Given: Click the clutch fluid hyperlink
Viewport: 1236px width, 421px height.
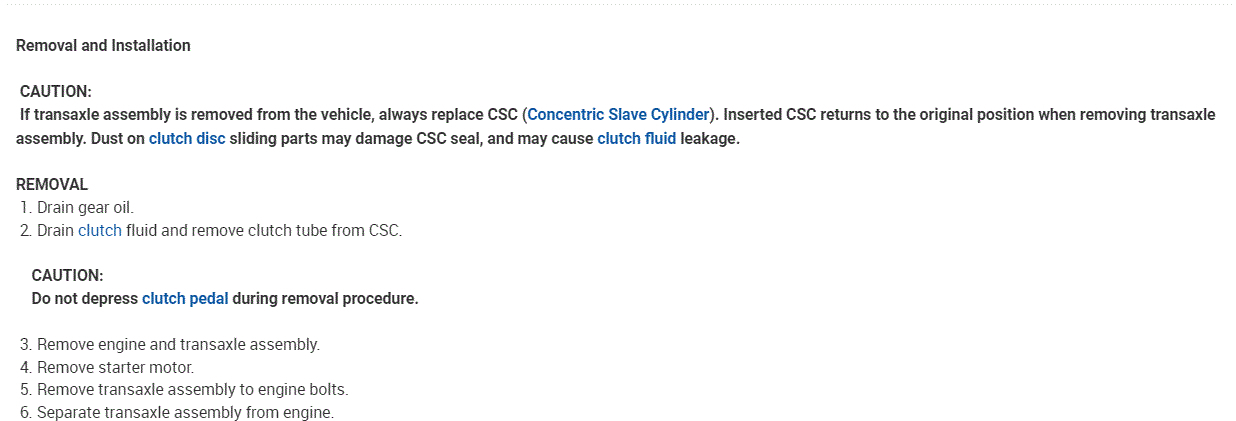Looking at the screenshot, I should [x=636, y=138].
